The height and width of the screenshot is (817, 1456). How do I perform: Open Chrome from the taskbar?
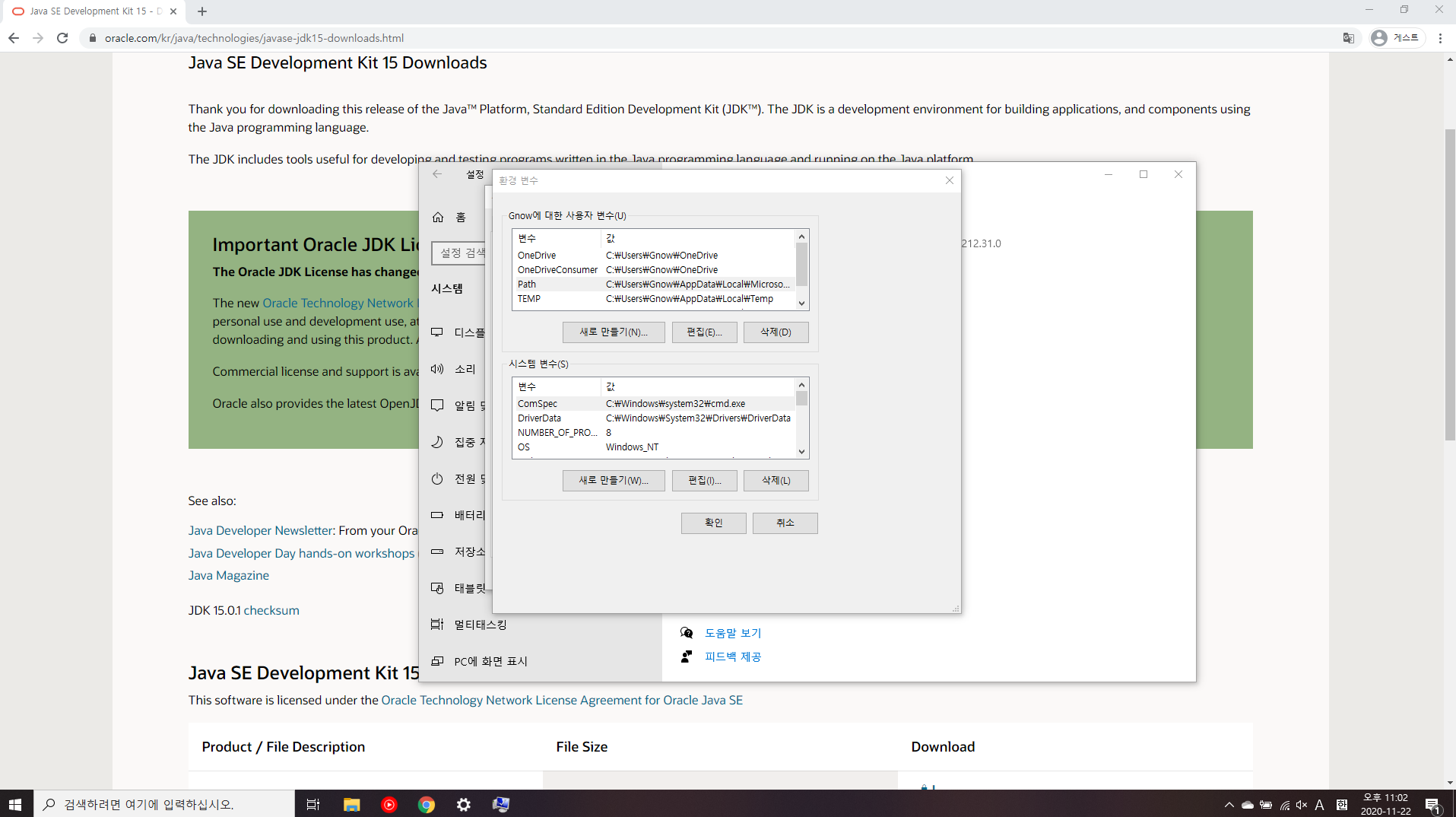[427, 804]
